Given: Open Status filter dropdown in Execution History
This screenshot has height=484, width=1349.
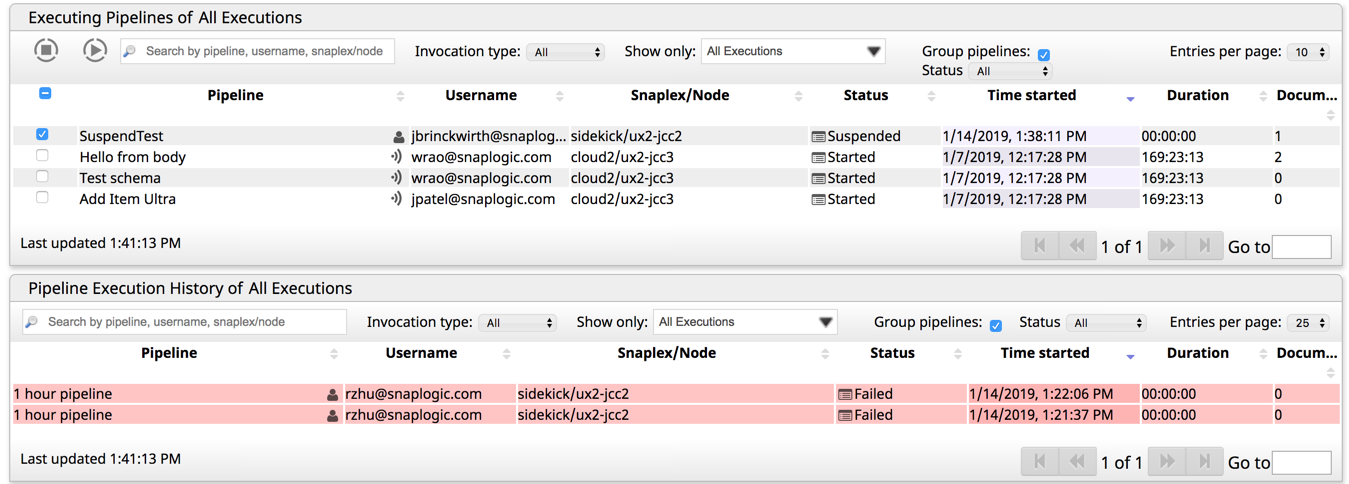Looking at the screenshot, I should pyautogui.click(x=1107, y=323).
